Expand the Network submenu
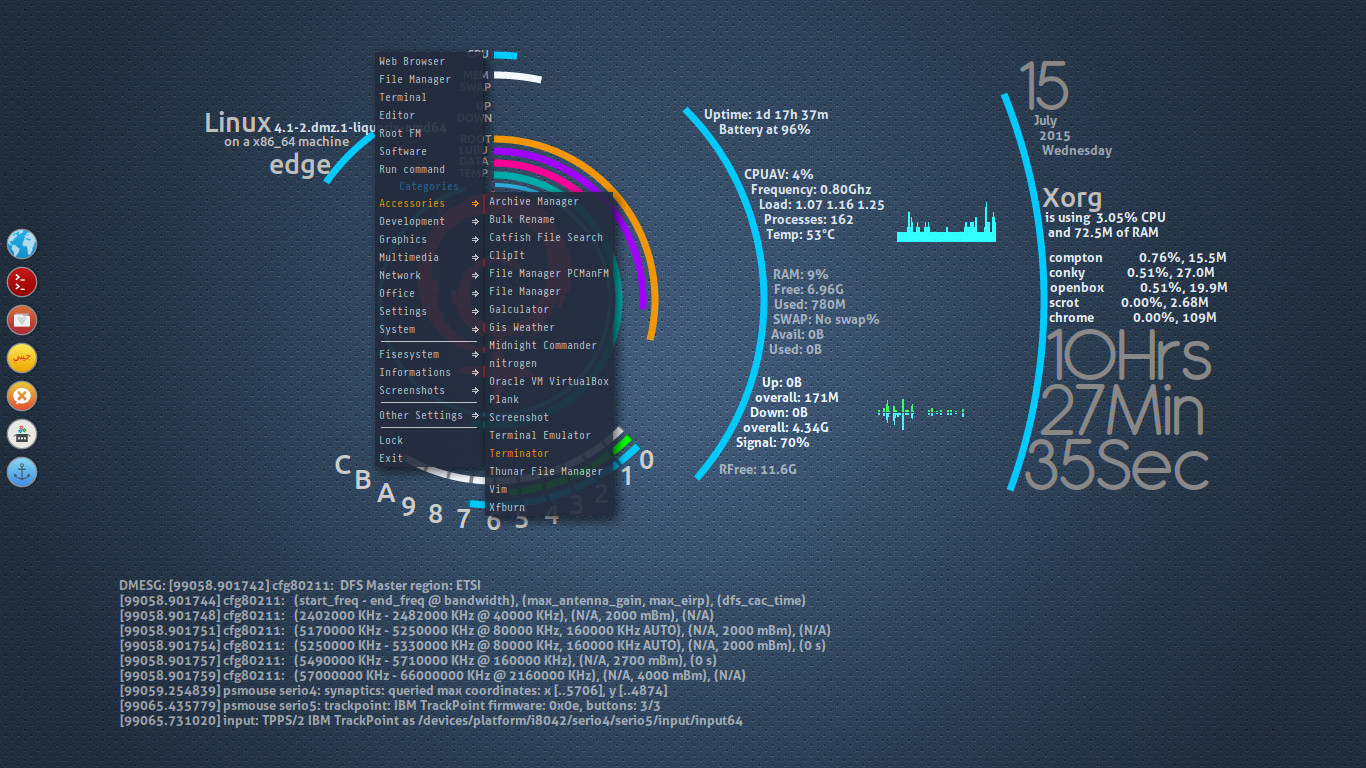 [430, 275]
